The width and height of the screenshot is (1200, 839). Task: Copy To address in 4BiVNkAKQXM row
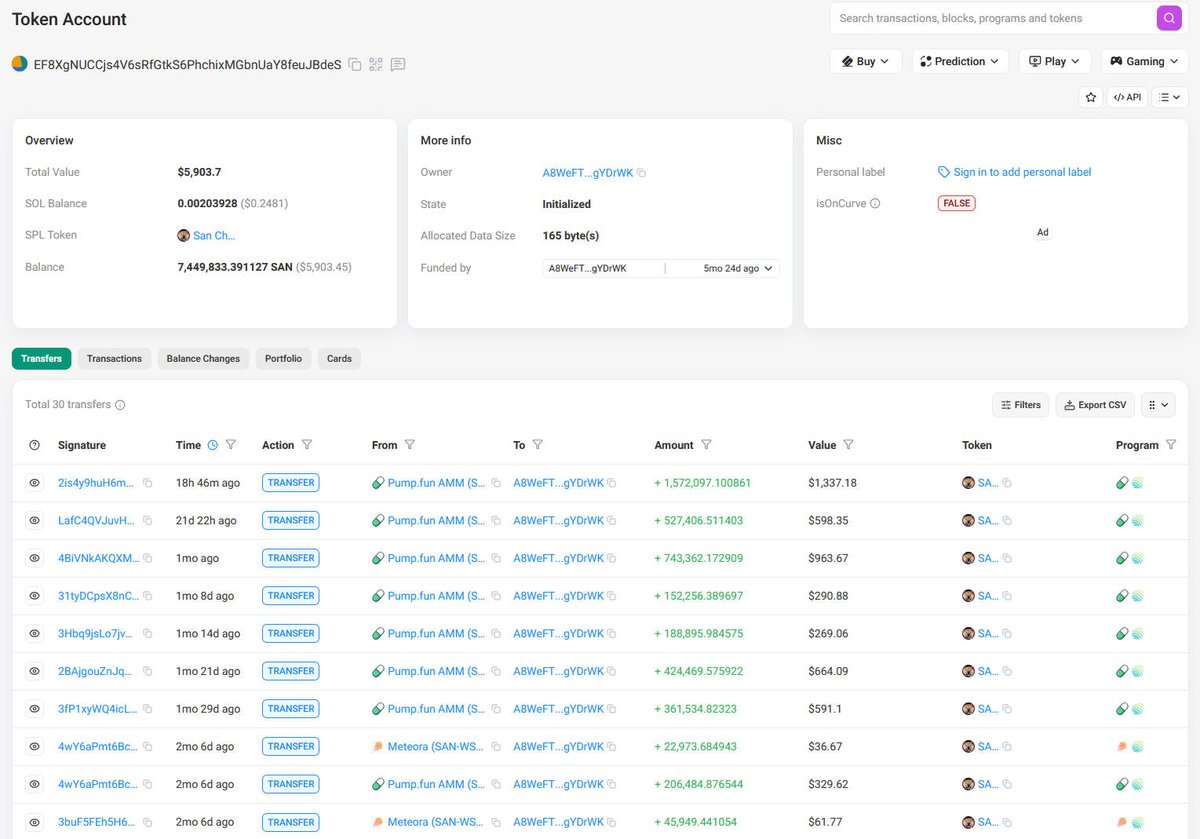612,558
